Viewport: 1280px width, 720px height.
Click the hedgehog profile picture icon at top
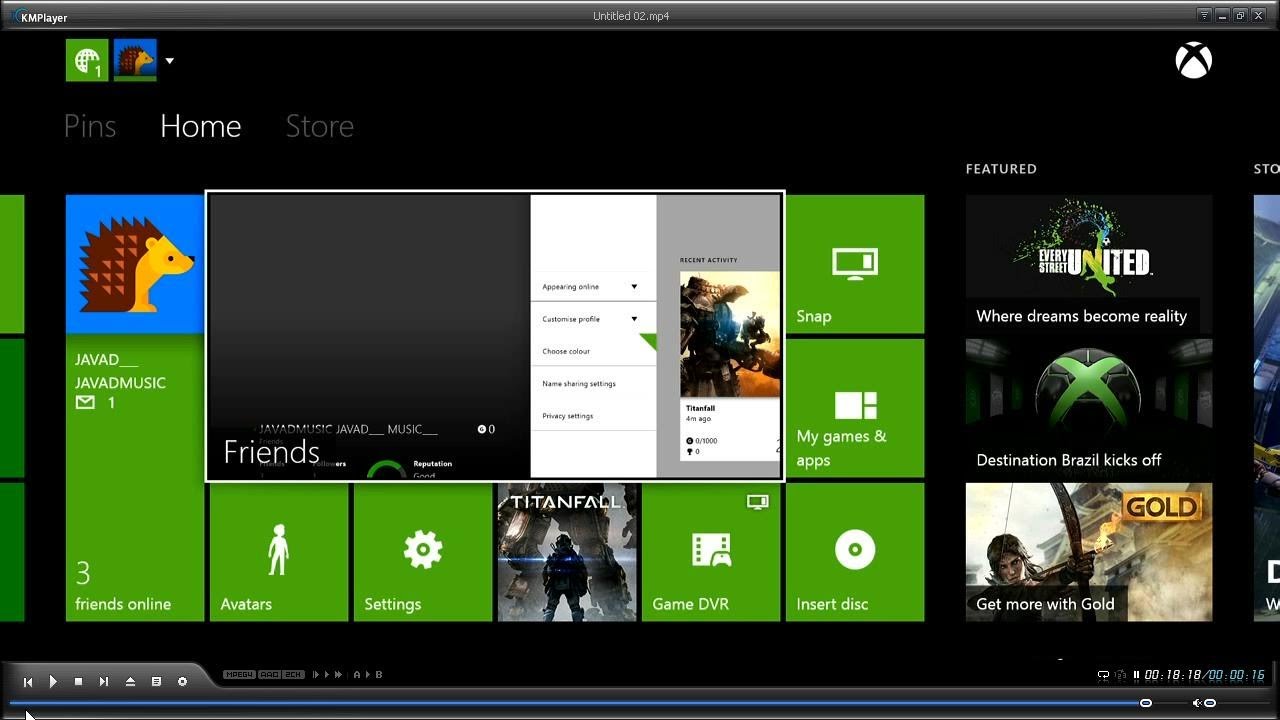coord(135,60)
